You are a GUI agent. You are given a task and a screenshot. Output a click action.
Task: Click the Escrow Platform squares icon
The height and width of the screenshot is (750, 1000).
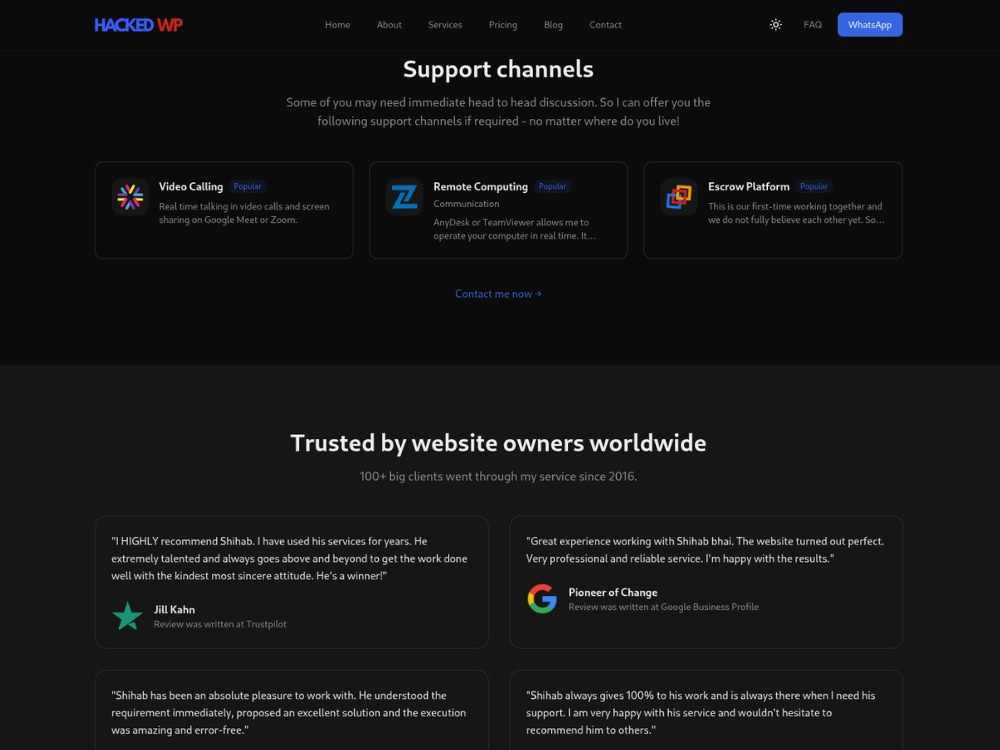[x=679, y=197]
